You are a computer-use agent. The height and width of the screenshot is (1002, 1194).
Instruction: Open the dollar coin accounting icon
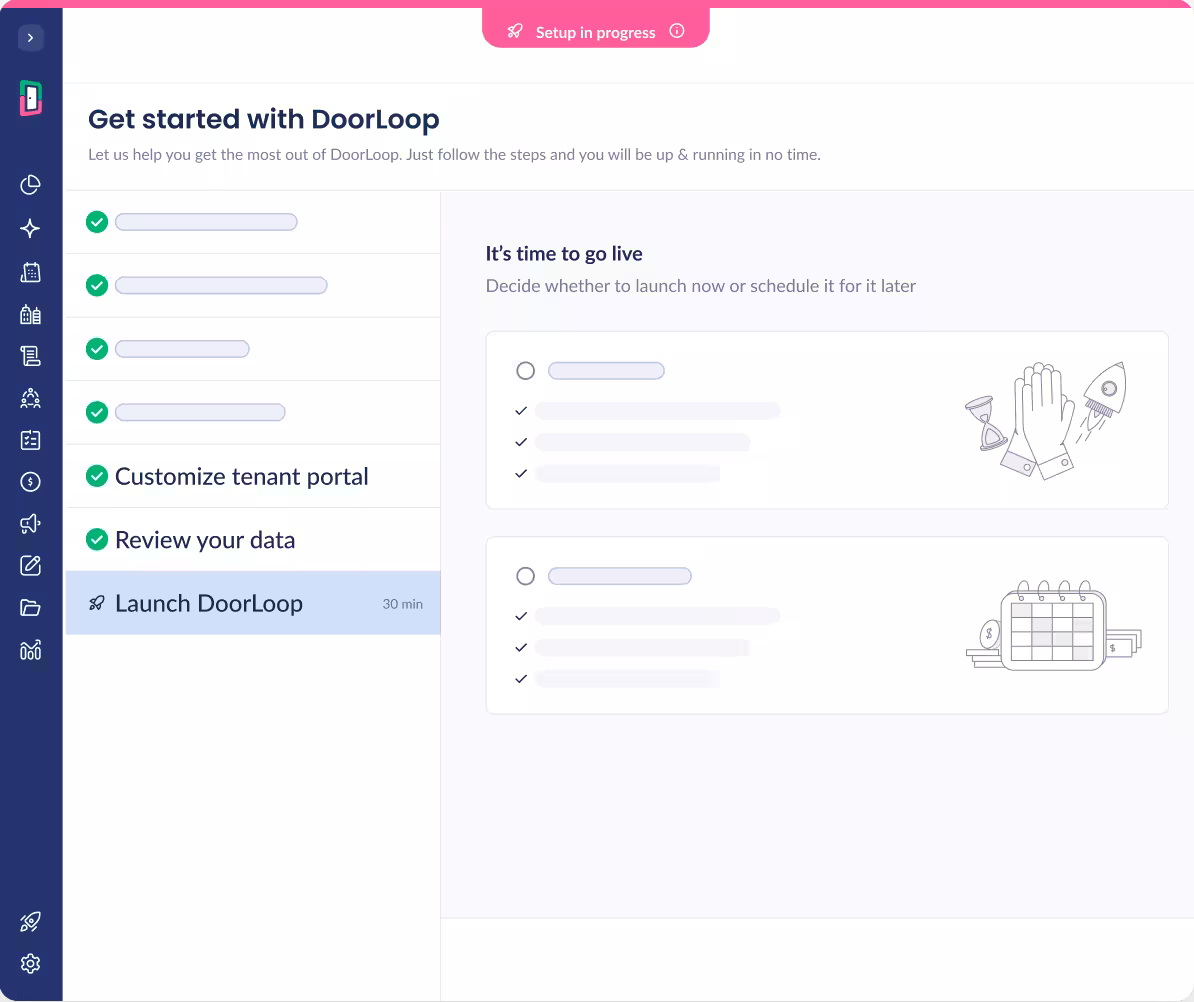click(30, 482)
